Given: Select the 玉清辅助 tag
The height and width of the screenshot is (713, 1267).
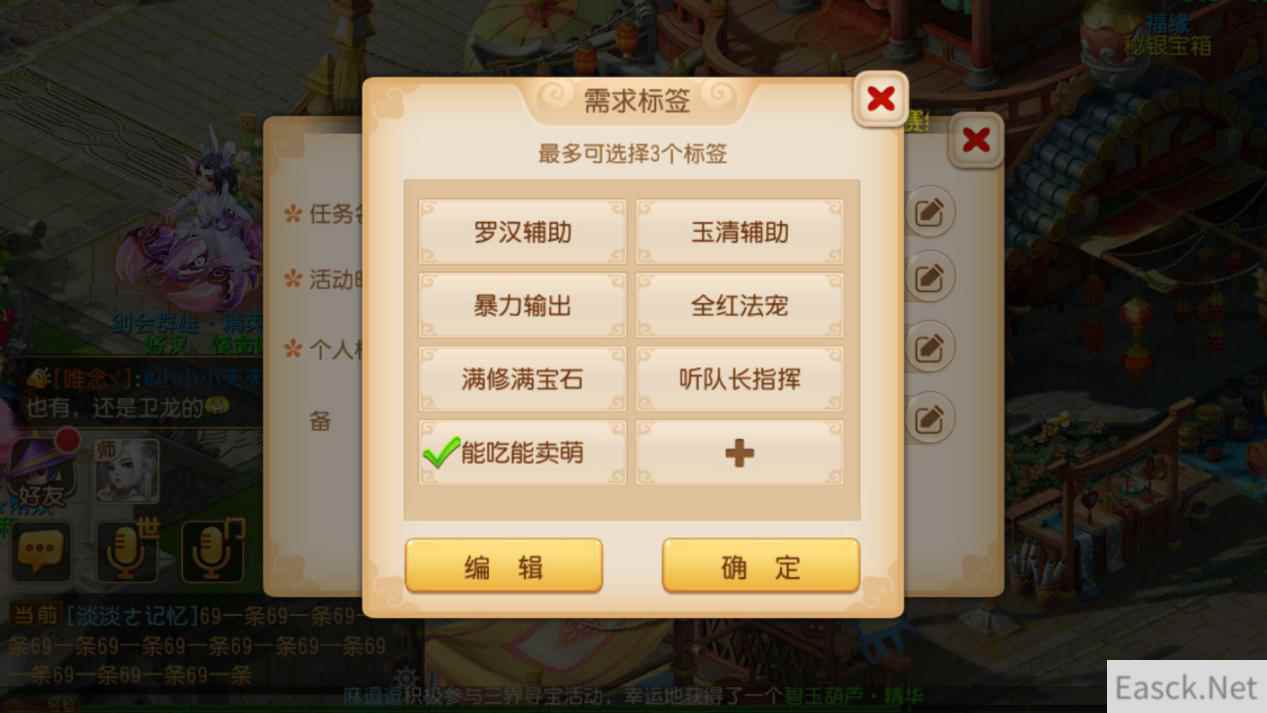Looking at the screenshot, I should 739,233.
